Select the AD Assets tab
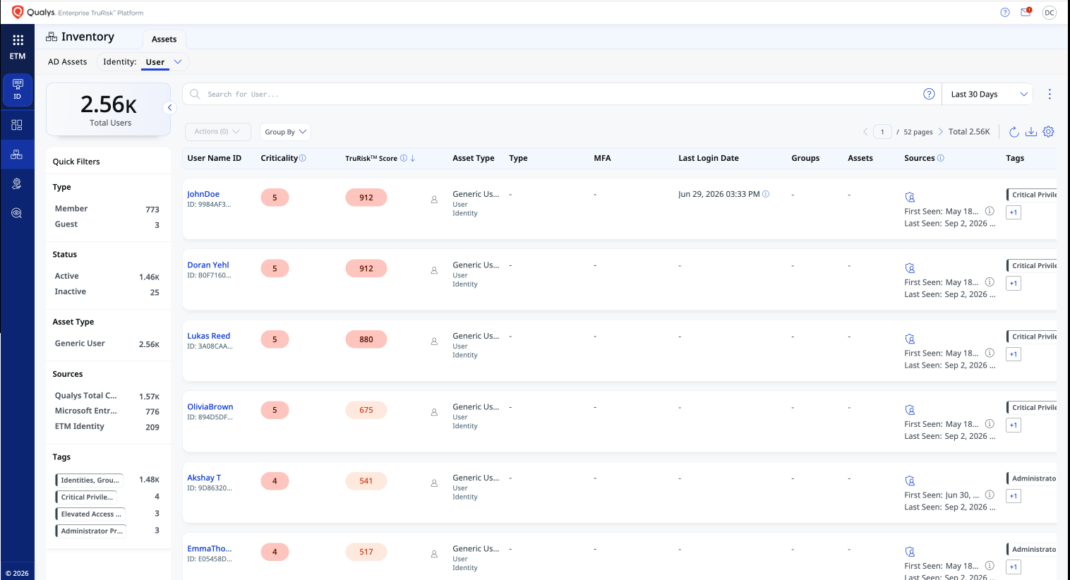Viewport: 1070px width, 580px height. click(68, 62)
